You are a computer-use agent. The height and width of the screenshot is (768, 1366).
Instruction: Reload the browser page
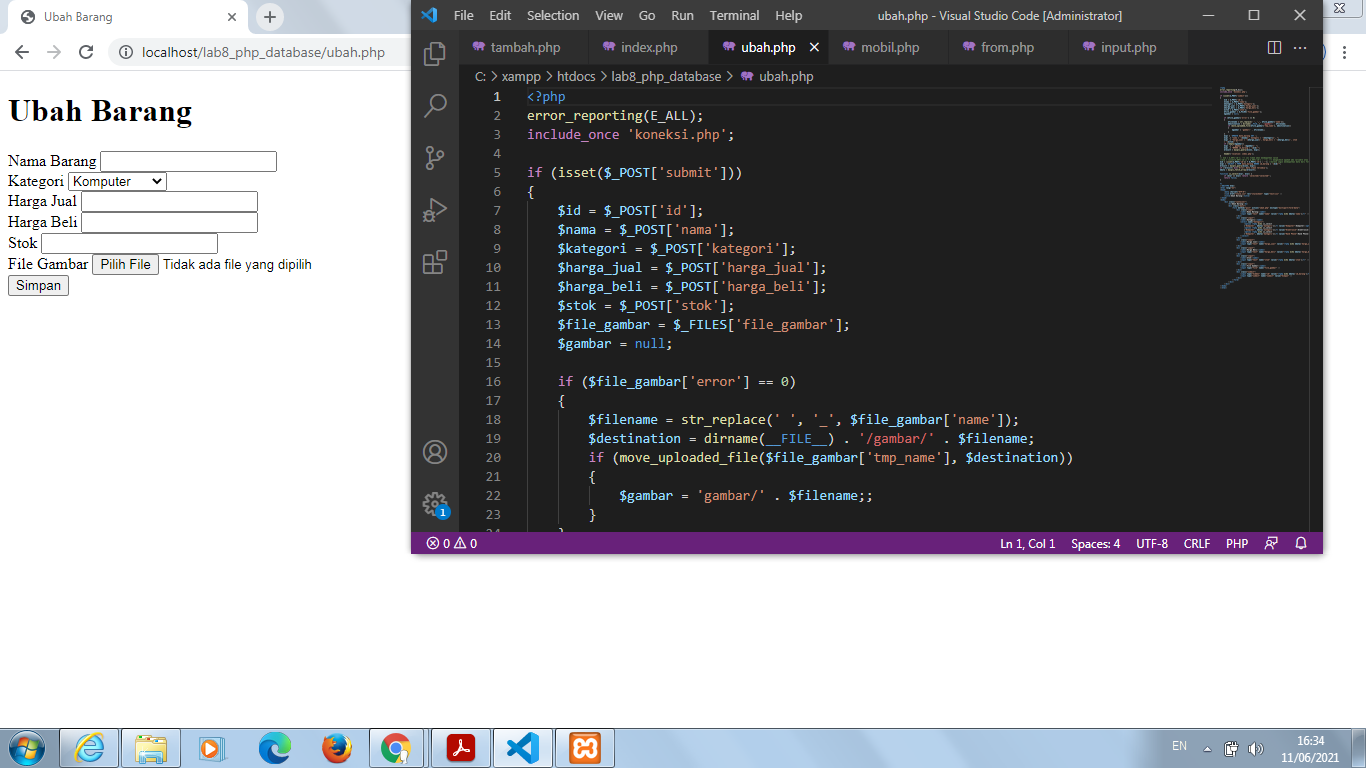pyautogui.click(x=86, y=52)
